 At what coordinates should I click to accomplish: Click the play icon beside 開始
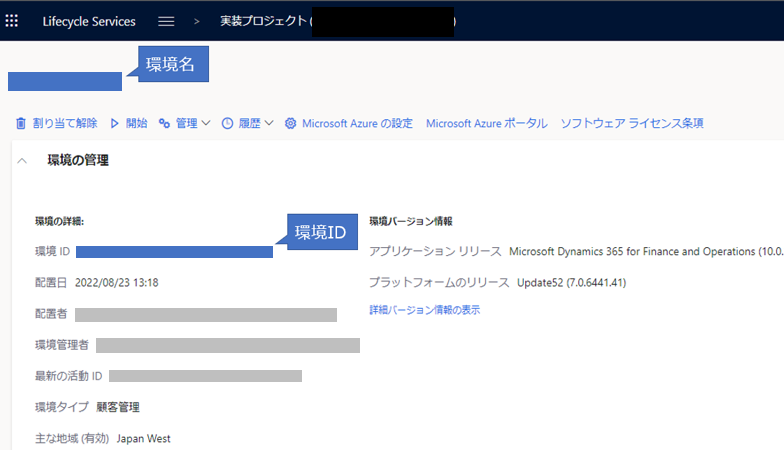point(114,123)
